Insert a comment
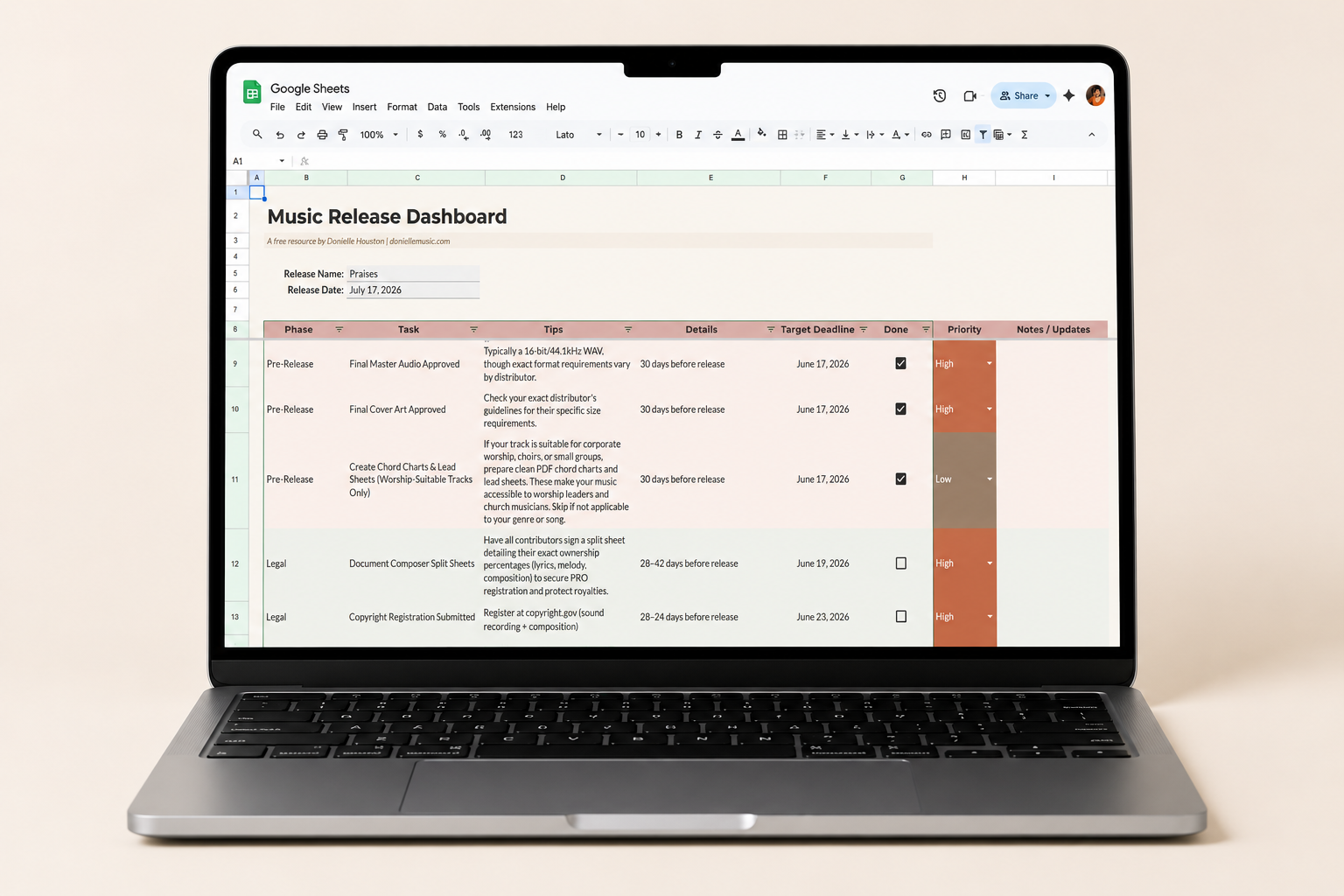Viewport: 1344px width, 896px height. (946, 135)
